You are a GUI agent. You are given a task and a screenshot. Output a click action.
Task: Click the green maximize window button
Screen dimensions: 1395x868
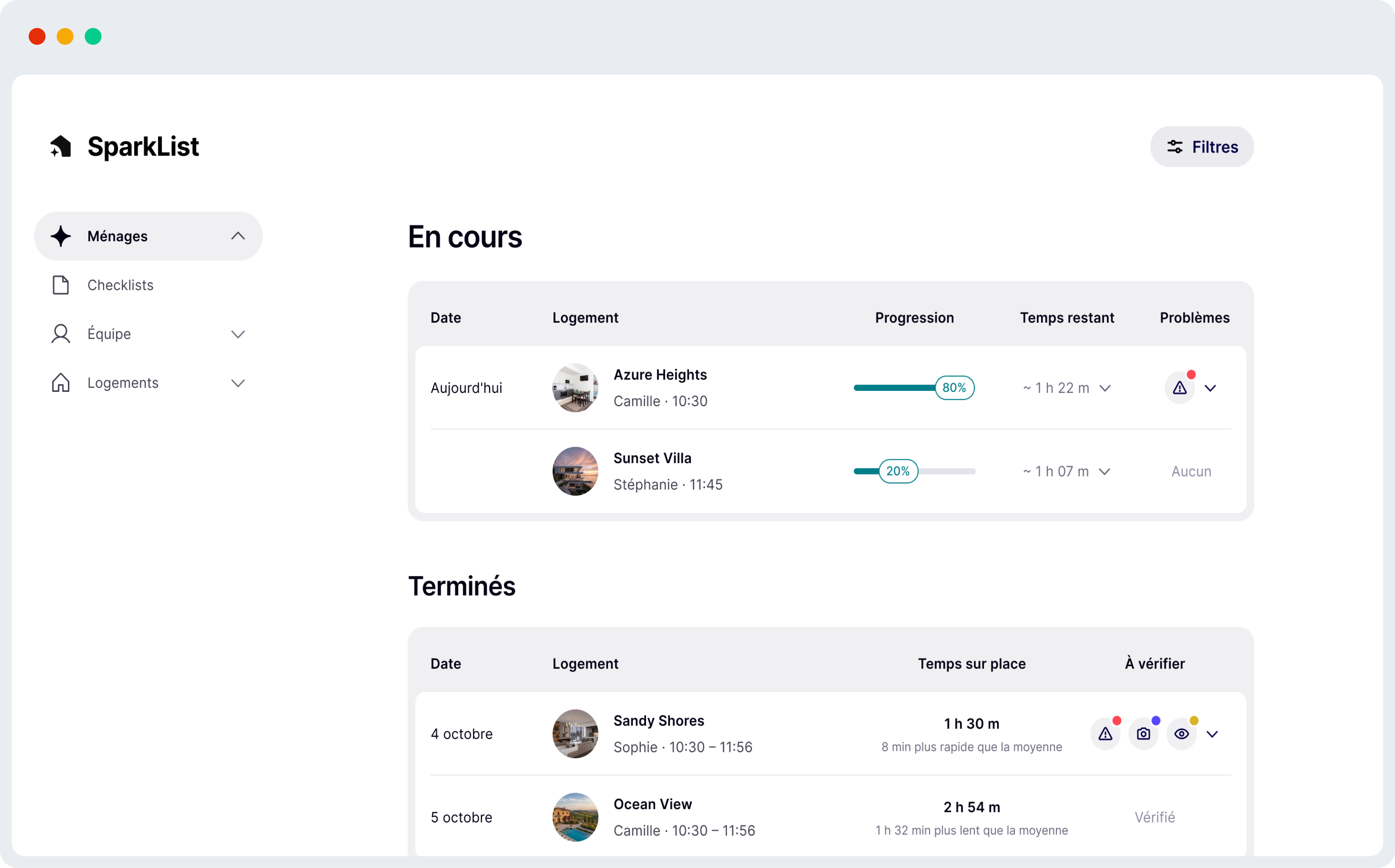[93, 36]
